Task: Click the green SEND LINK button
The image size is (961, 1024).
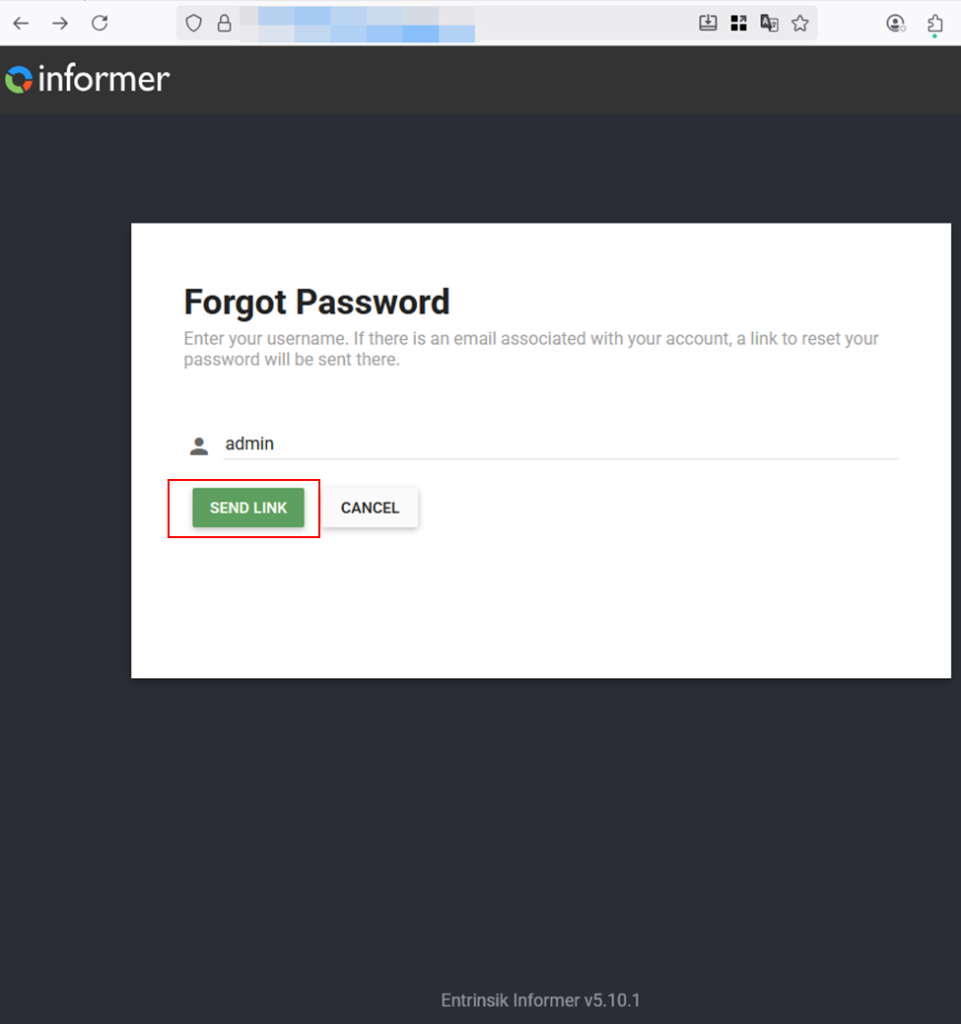Action: pos(248,507)
